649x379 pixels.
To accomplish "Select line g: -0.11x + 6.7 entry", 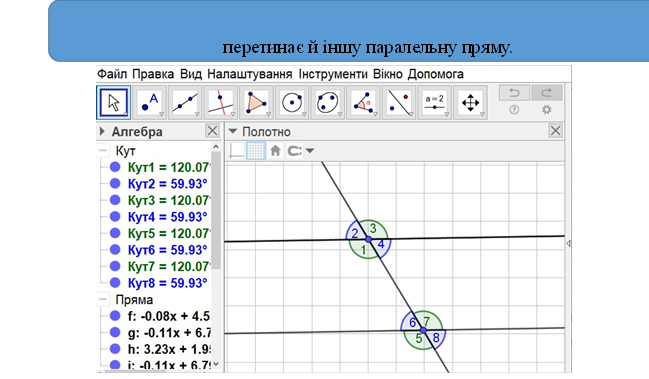I will click(x=169, y=333).
